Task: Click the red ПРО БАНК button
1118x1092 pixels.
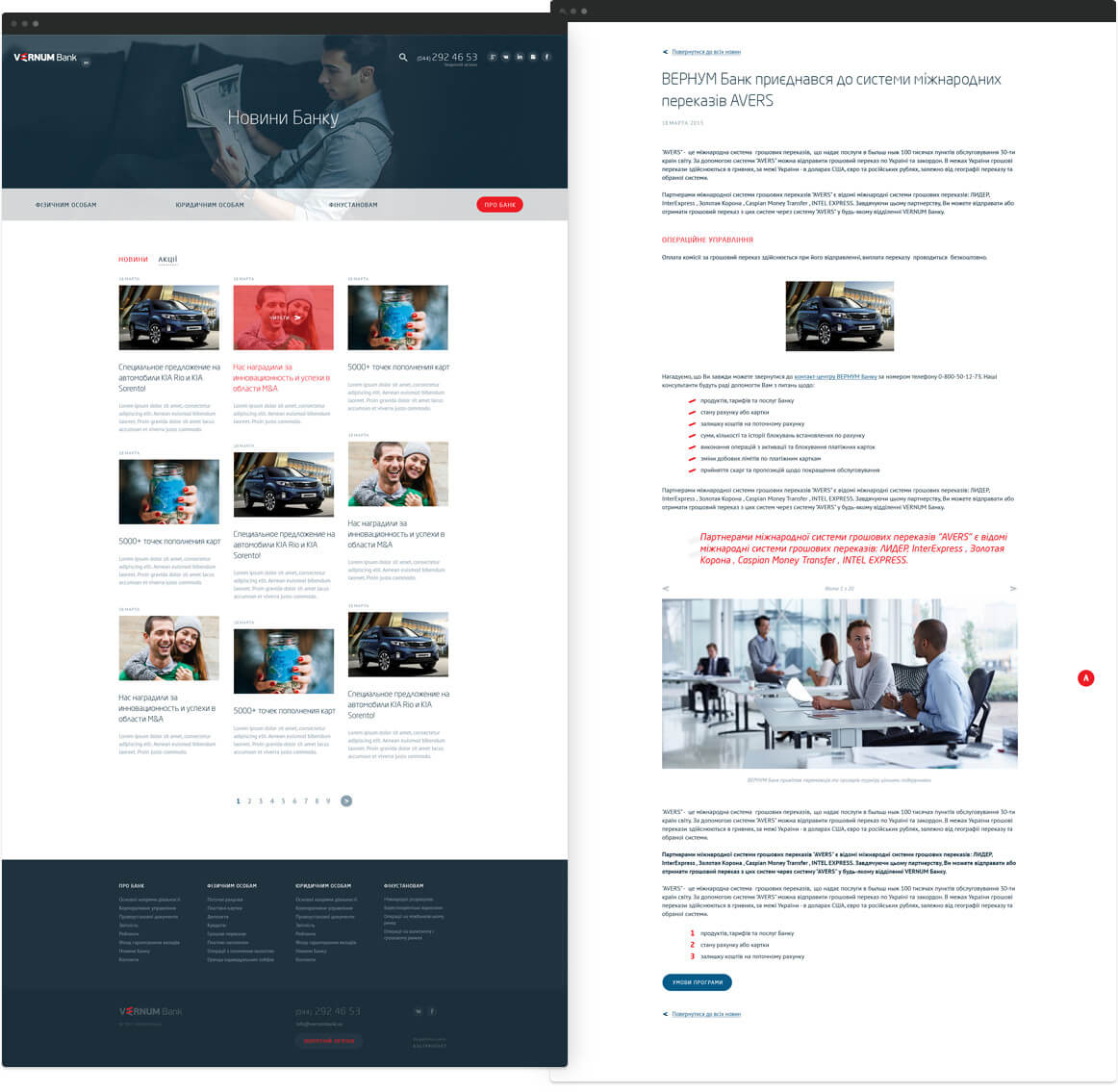Action: coord(499,205)
